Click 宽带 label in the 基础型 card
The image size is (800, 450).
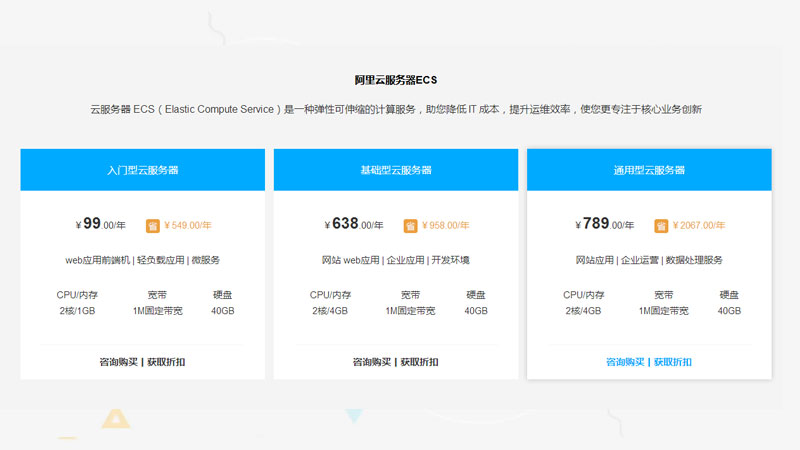pyautogui.click(x=410, y=295)
